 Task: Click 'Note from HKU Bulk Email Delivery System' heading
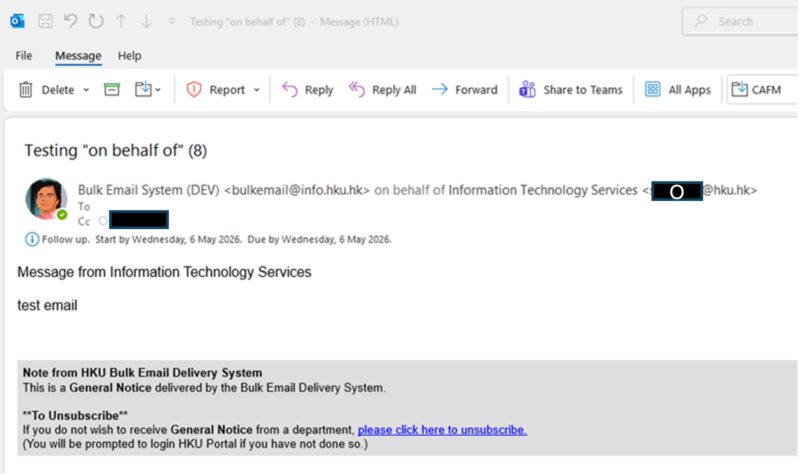142,373
